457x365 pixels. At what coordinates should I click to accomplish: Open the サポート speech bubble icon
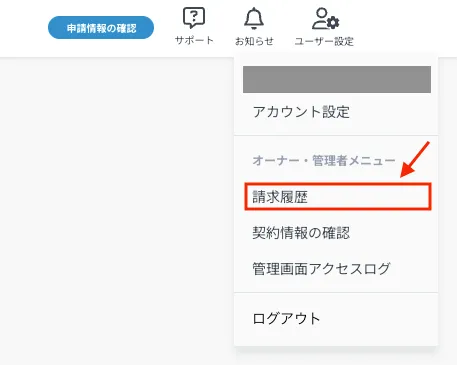pyautogui.click(x=194, y=18)
